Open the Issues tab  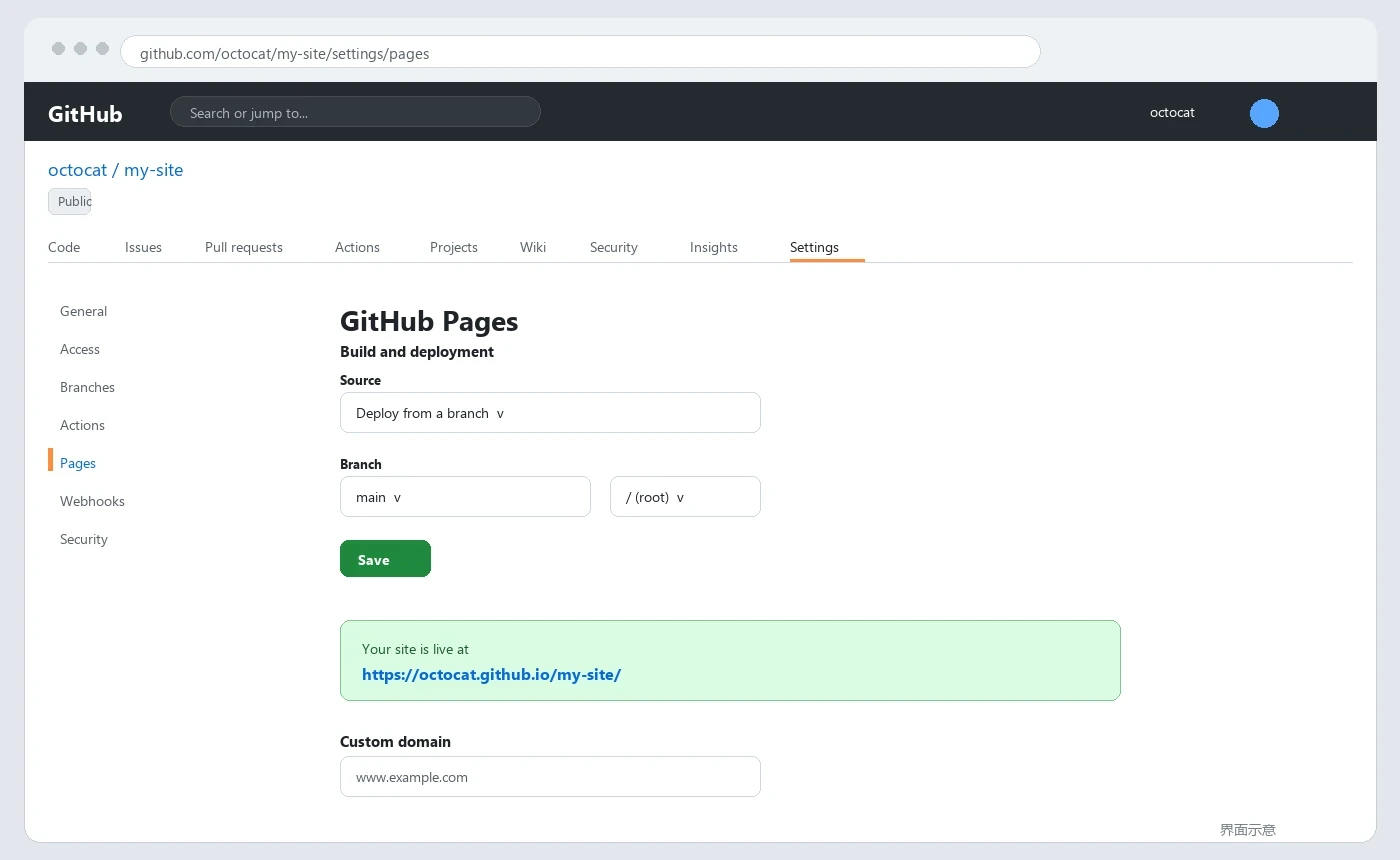(x=143, y=247)
